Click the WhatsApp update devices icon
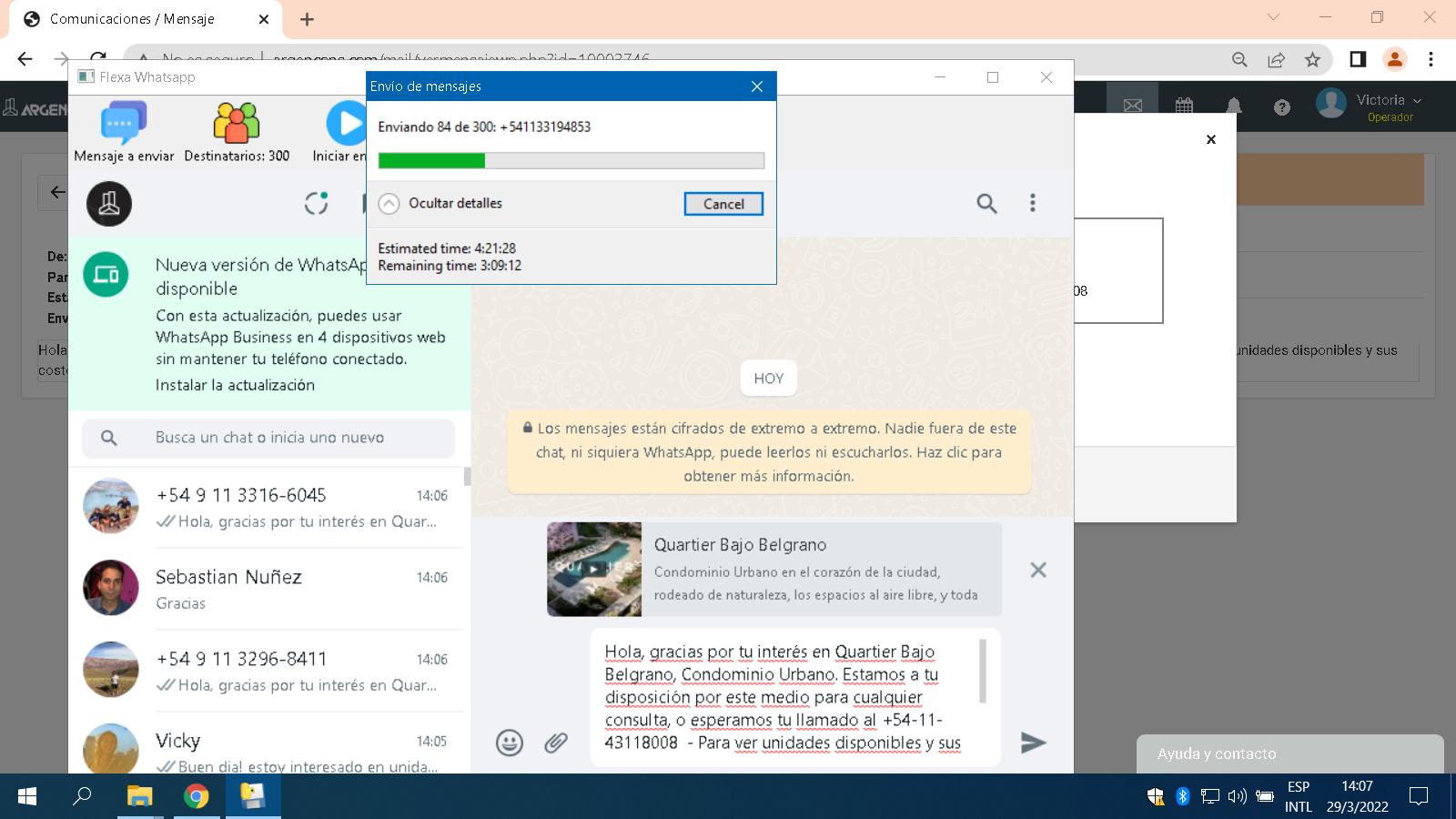Screen dimensions: 1456x819 pyautogui.click(x=106, y=274)
